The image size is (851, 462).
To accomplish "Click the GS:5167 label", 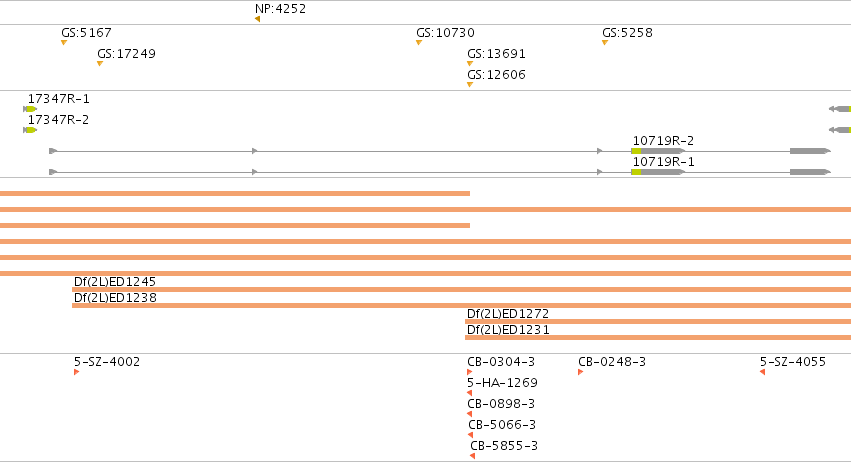I will pos(86,33).
